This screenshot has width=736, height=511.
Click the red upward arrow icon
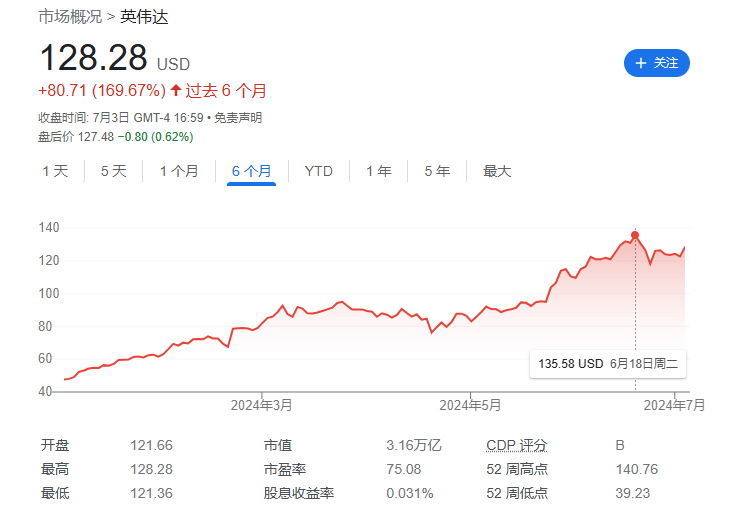[176, 90]
